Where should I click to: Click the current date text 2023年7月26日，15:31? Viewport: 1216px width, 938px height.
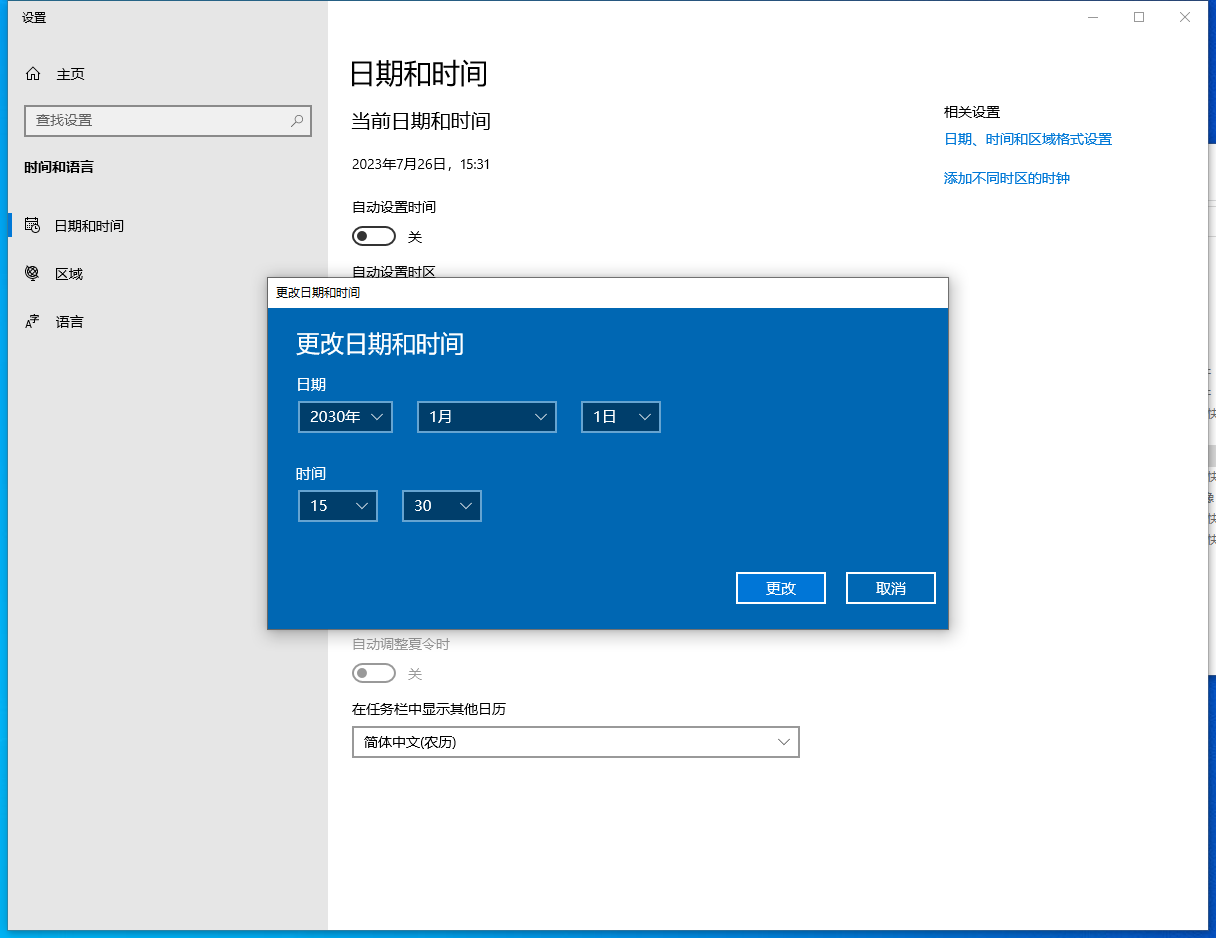421,164
